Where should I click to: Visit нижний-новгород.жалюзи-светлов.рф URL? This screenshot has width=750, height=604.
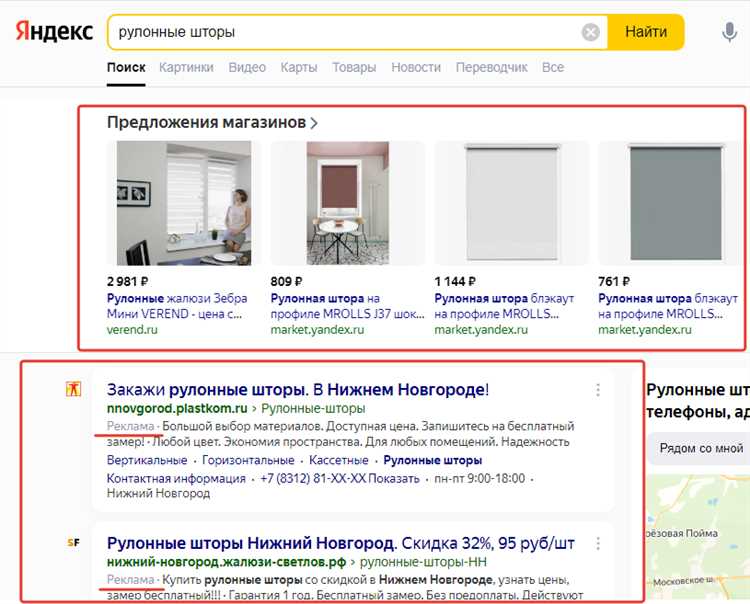click(226, 562)
